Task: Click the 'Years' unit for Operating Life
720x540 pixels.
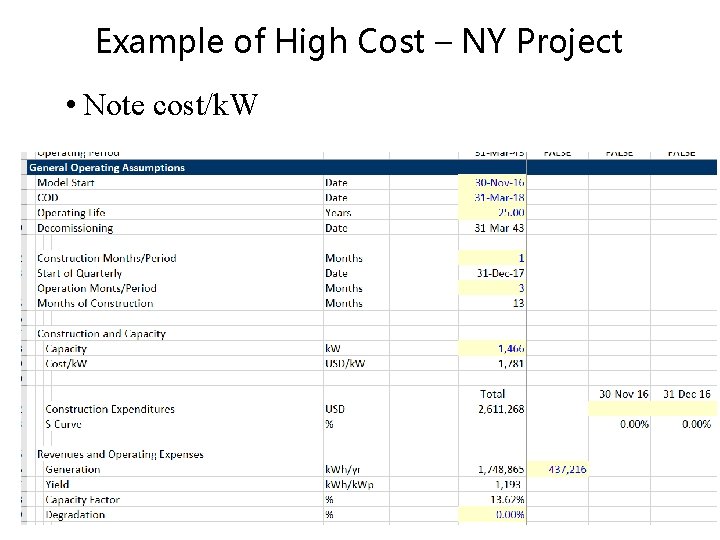Action: 338,213
